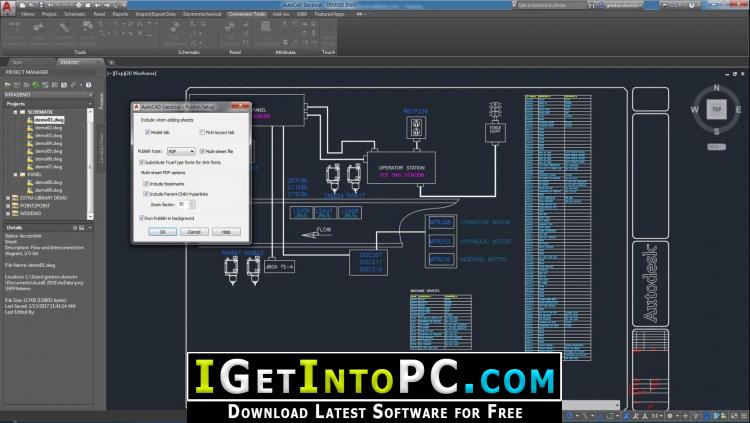Toggle Include Parent-Child Hyperlinks checkbox
The width and height of the screenshot is (750, 423).
click(x=146, y=194)
